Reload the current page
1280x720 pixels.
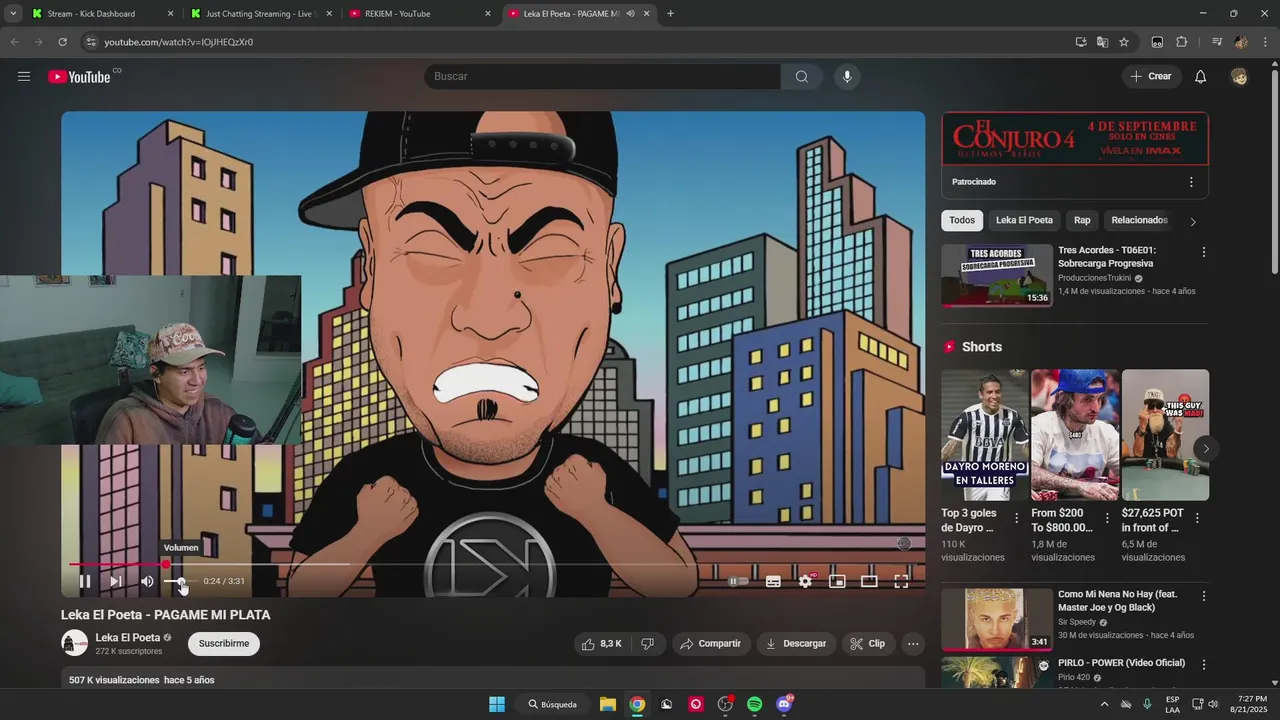coord(62,42)
